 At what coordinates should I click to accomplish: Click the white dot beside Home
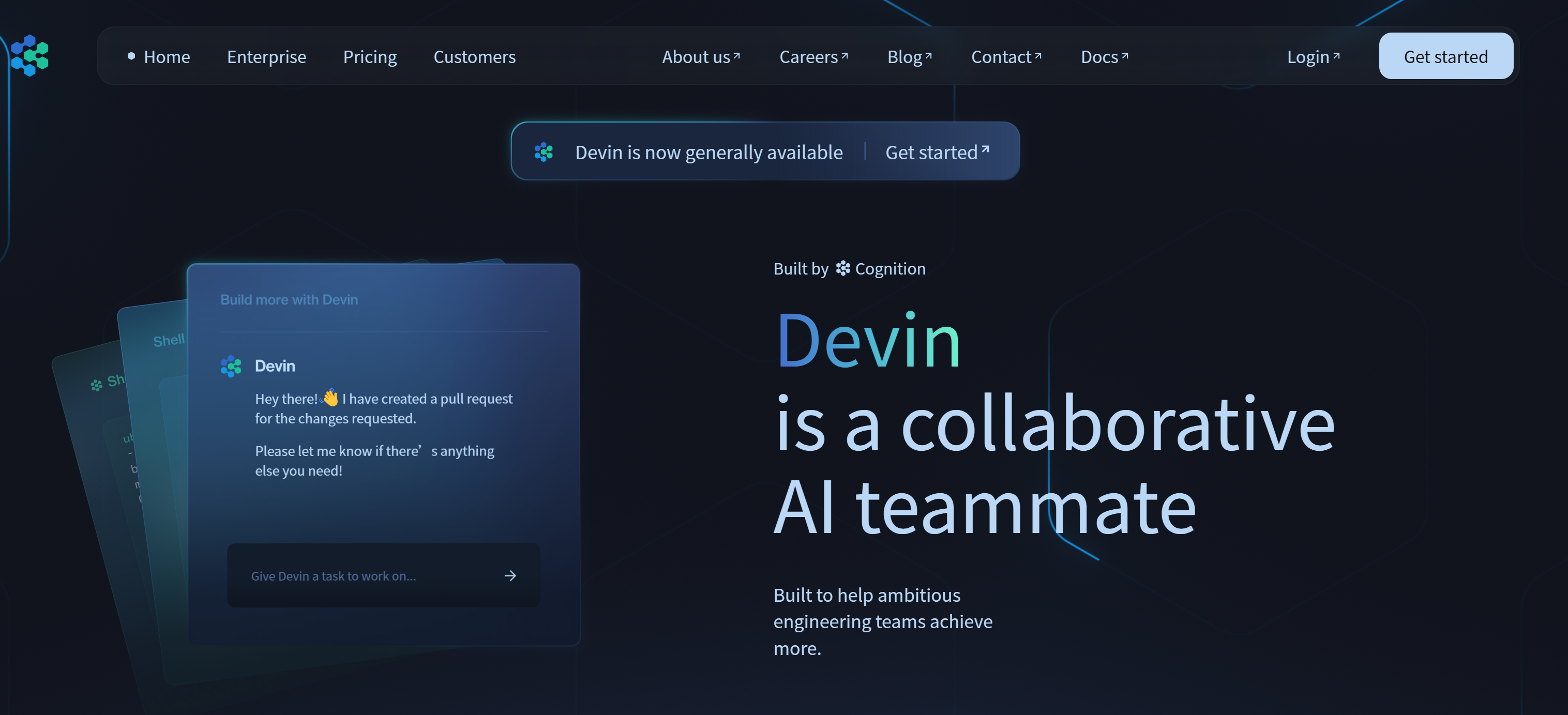[131, 56]
